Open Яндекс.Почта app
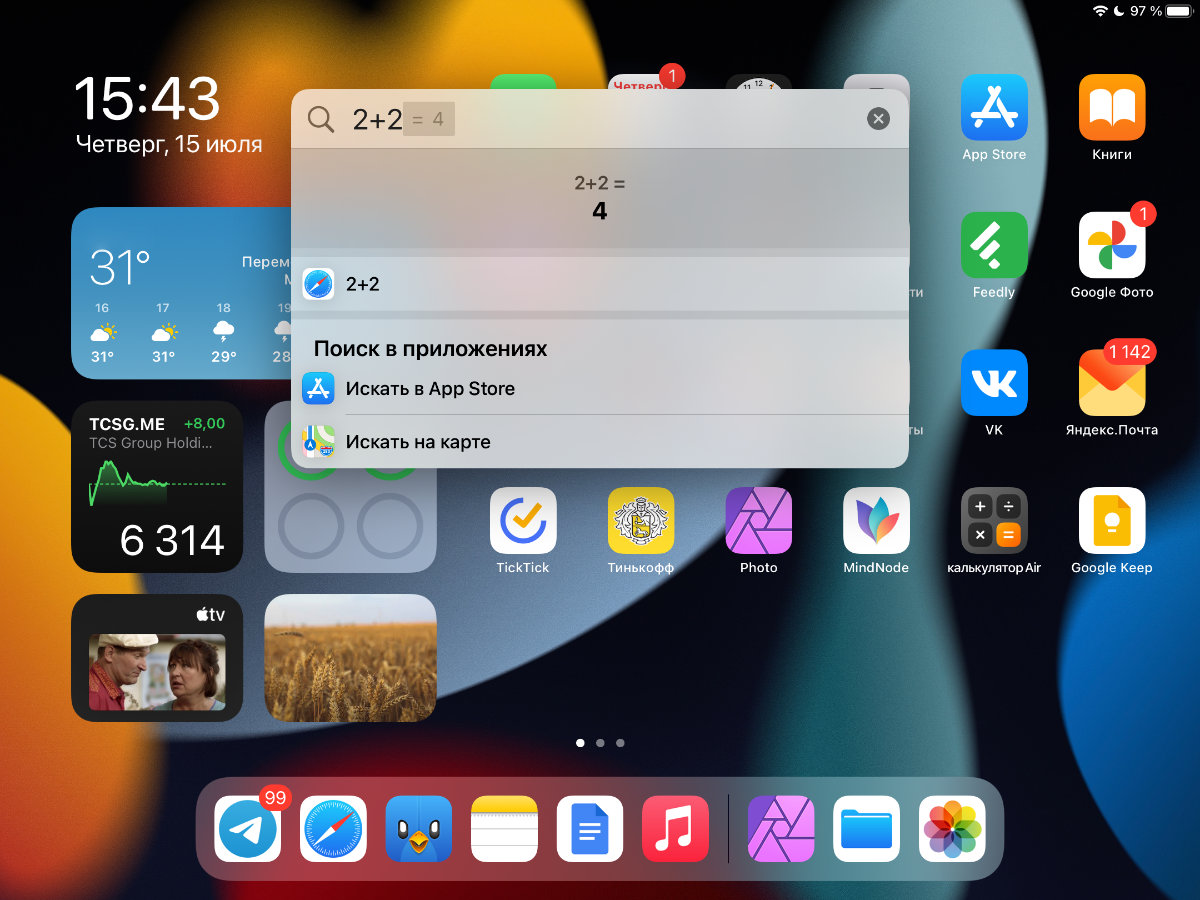 (1112, 383)
